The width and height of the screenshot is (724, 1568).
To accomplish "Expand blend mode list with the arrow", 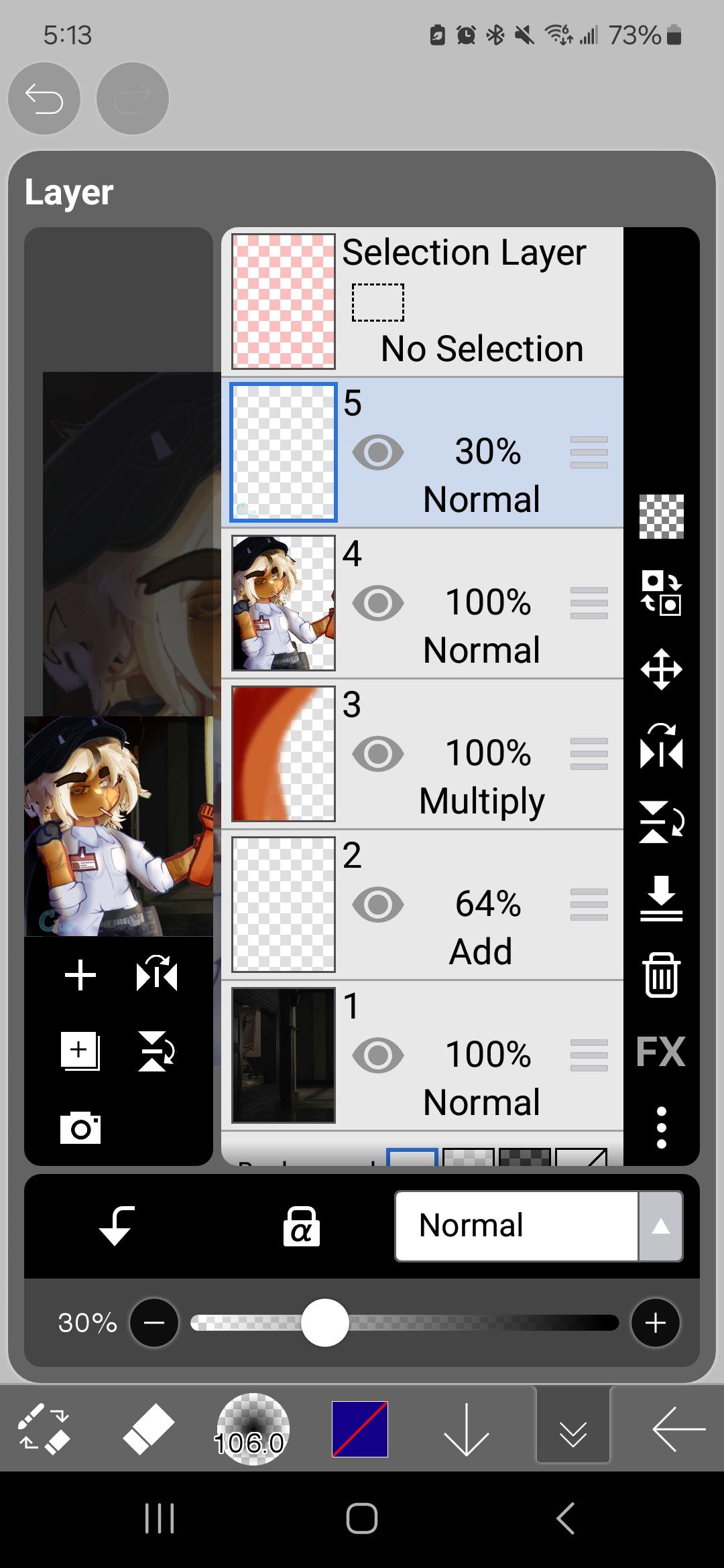I will pyautogui.click(x=661, y=1226).
